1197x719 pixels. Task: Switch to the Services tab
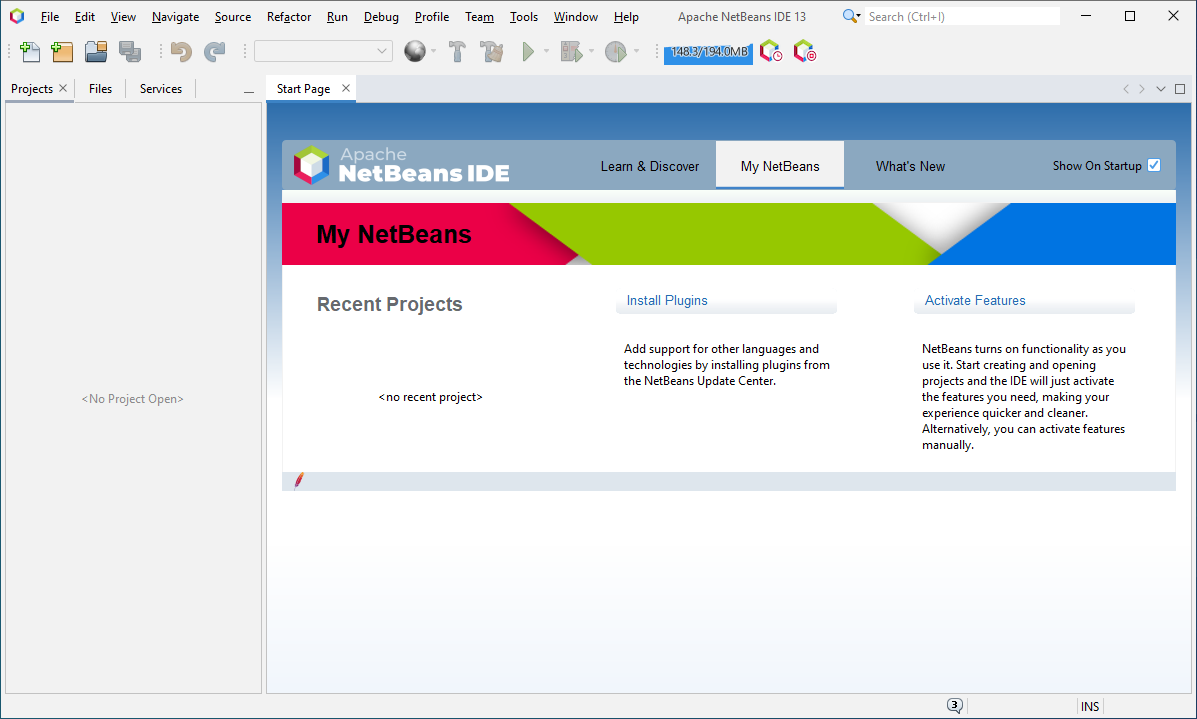tap(161, 89)
